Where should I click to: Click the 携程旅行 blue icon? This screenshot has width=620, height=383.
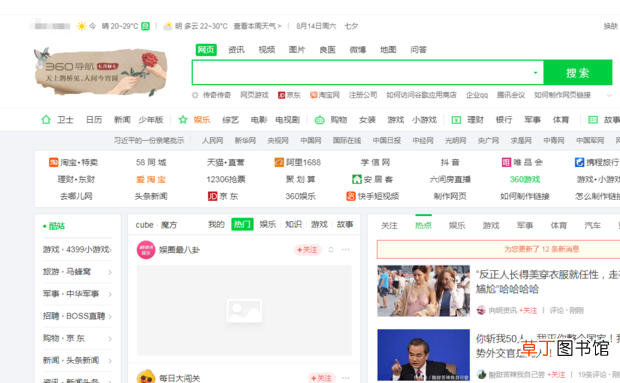(x=579, y=162)
